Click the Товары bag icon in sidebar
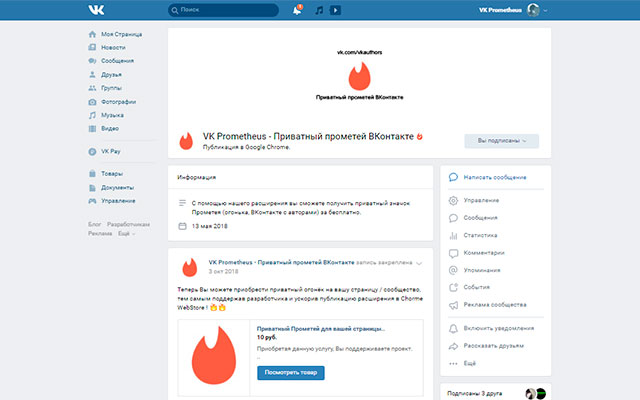The width and height of the screenshot is (640, 400). pyautogui.click(x=92, y=173)
